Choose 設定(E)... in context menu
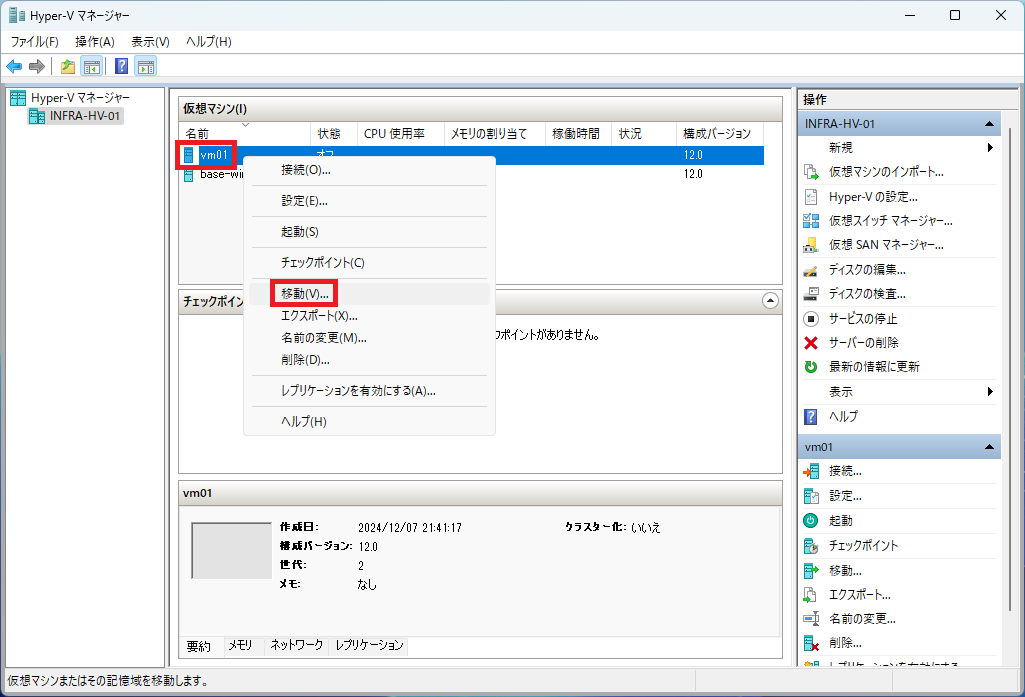1025x697 pixels. (369, 201)
